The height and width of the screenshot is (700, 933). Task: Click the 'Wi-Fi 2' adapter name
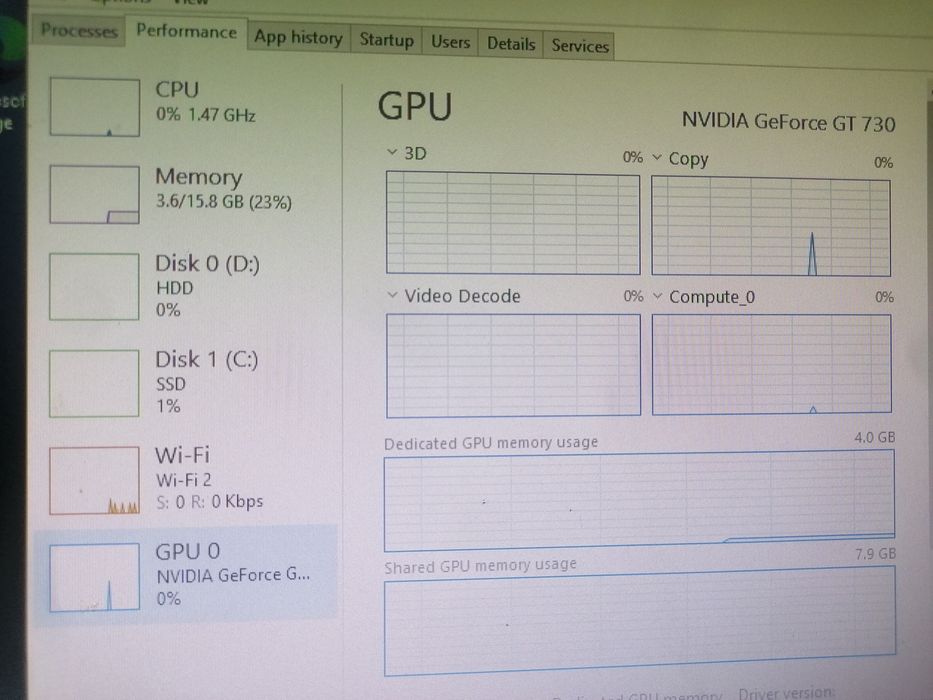(184, 480)
